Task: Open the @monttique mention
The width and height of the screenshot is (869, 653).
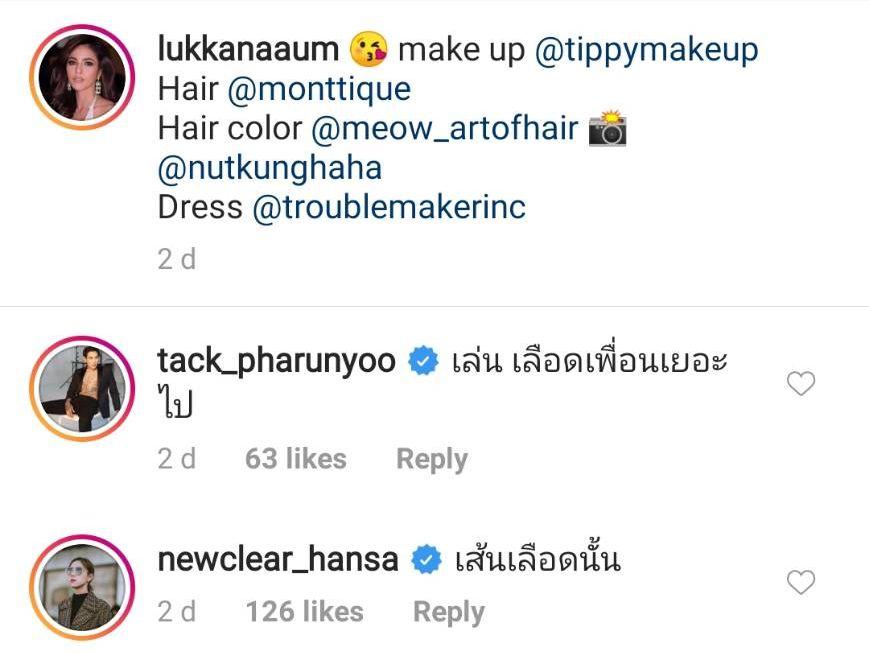Action: coord(319,90)
